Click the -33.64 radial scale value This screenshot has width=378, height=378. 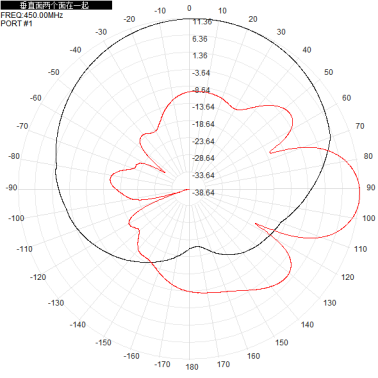(x=203, y=175)
